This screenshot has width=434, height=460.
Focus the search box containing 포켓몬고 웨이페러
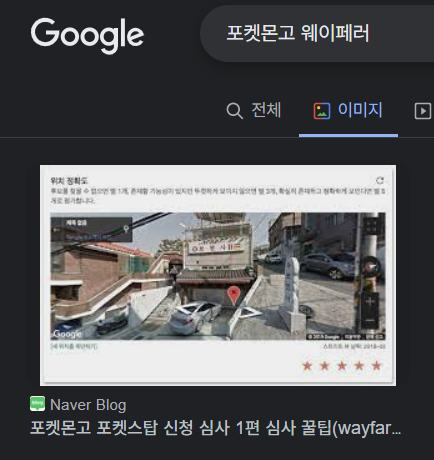tap(317, 33)
